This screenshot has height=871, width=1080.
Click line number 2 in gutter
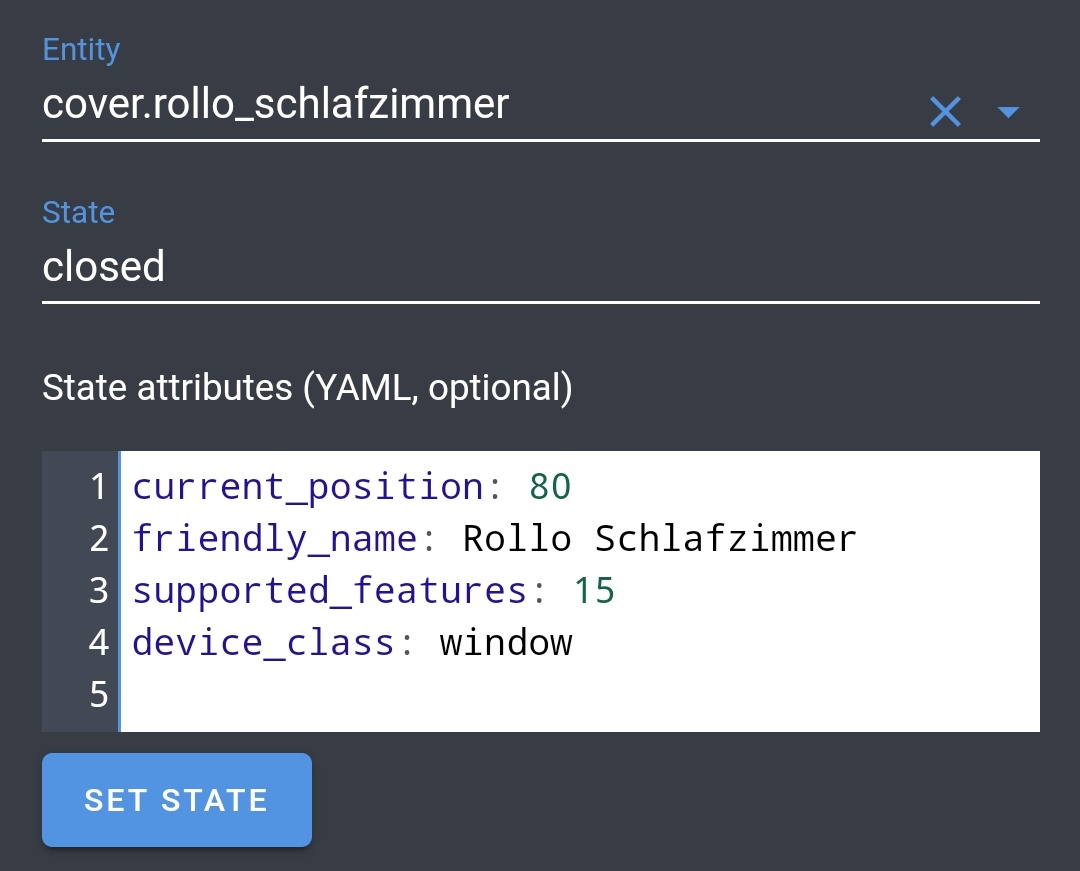click(x=98, y=538)
